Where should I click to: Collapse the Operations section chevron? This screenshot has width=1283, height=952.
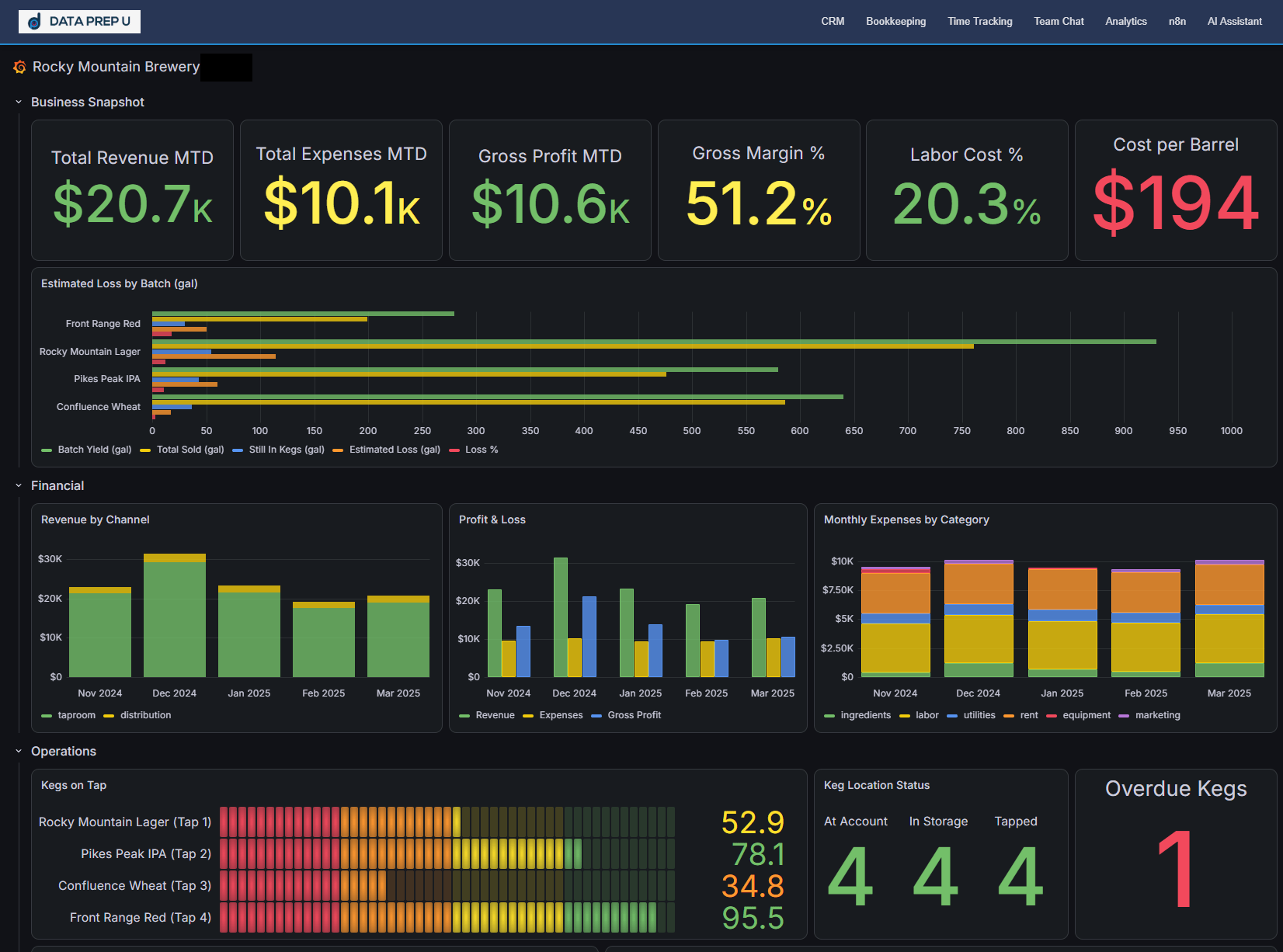tap(19, 752)
